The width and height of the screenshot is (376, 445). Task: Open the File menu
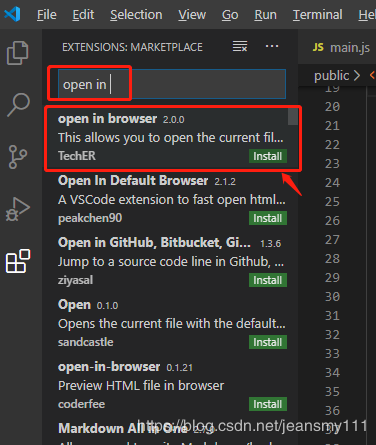click(x=47, y=15)
